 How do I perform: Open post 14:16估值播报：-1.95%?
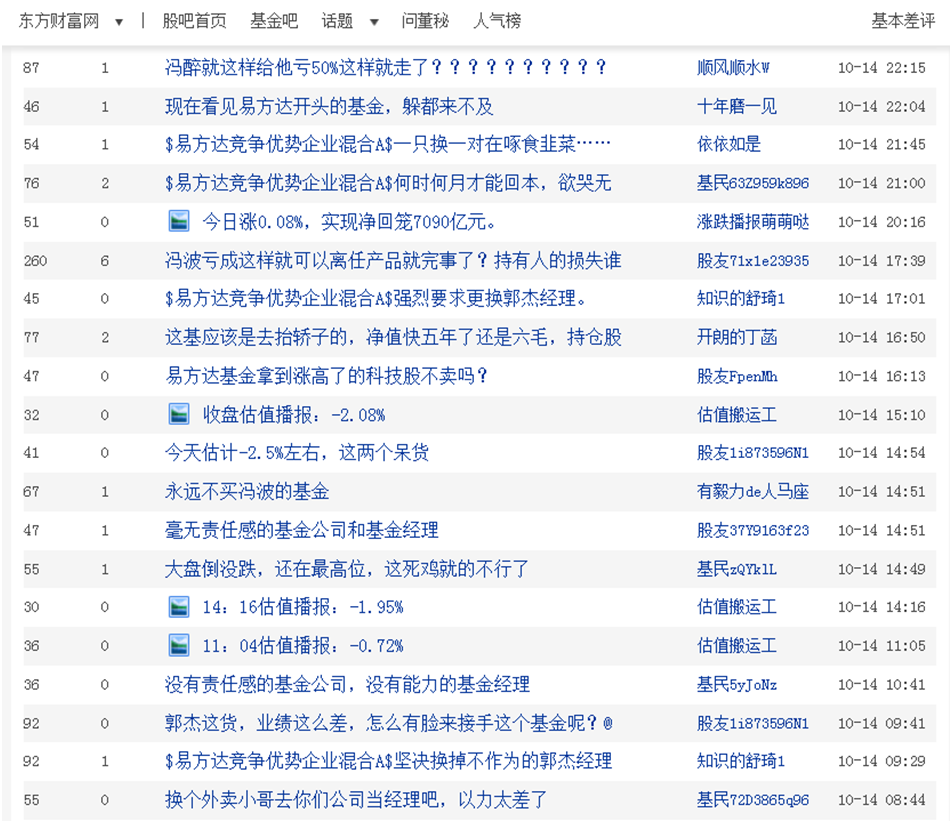303,607
